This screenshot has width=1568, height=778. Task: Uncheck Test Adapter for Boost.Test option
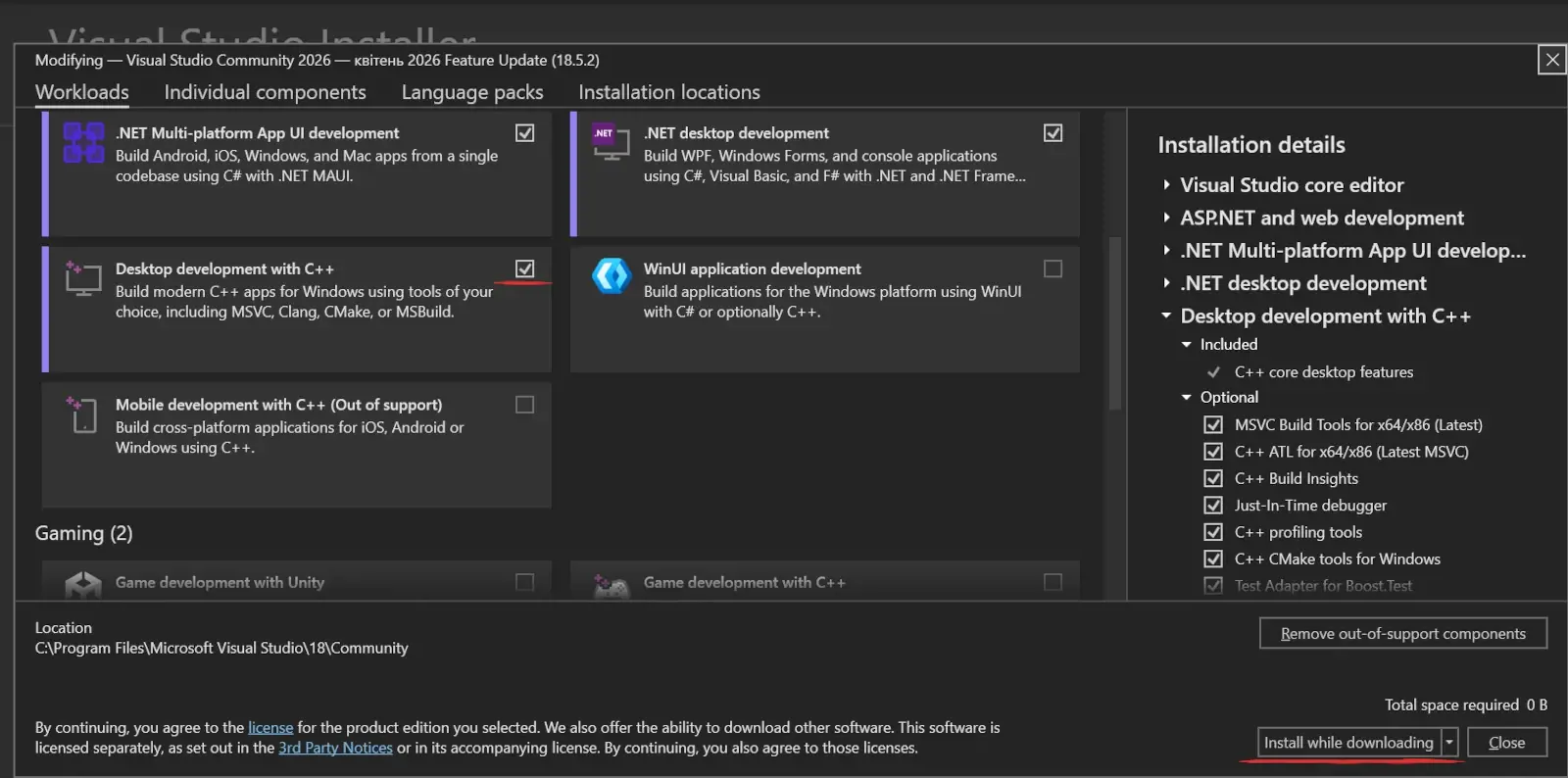coord(1213,586)
